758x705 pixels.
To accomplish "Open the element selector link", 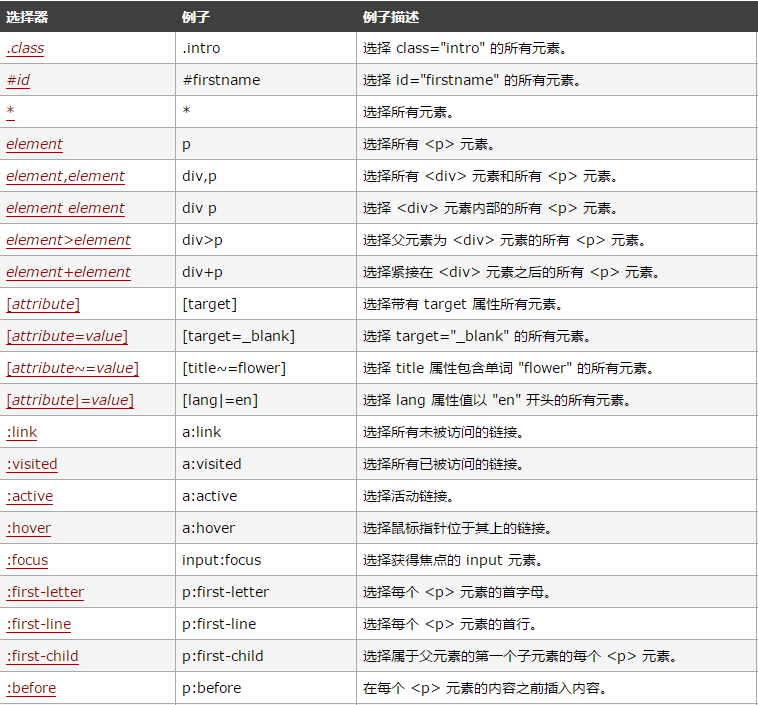I will 34,144.
